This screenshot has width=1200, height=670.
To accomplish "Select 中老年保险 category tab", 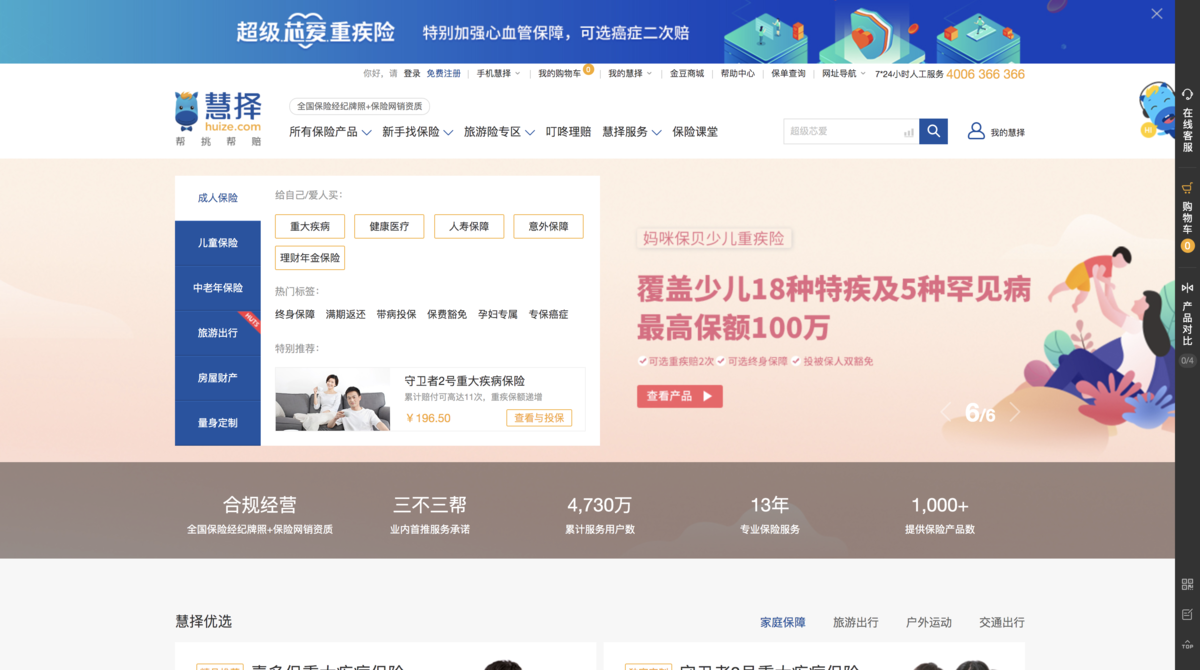I will click(218, 288).
